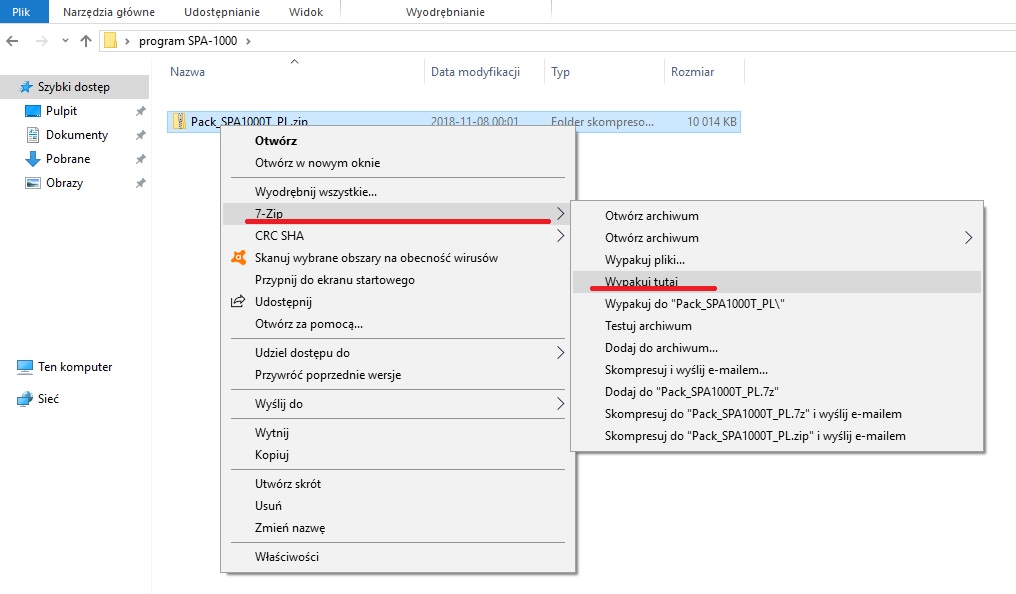Viewport: 1016px width, 594px height.
Task: Switch to Udostępnianie ribbon tab
Action: pos(222,12)
